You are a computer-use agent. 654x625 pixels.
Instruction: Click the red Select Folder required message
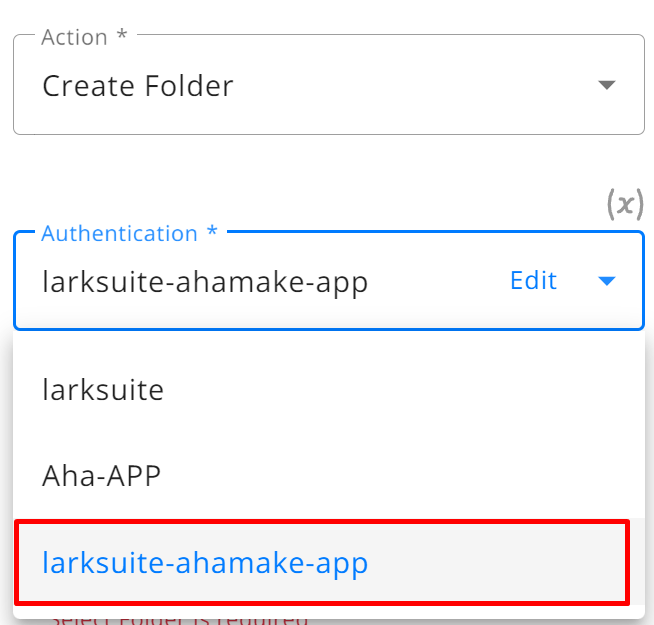tap(179, 617)
